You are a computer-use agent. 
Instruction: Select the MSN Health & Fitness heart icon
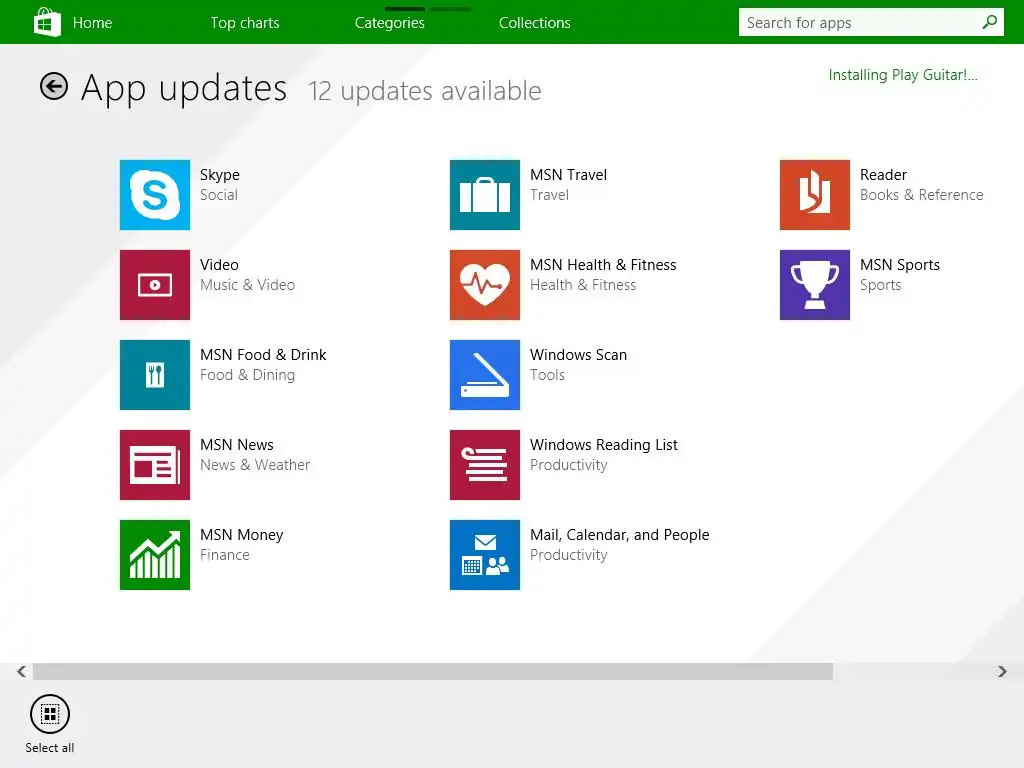coord(485,285)
